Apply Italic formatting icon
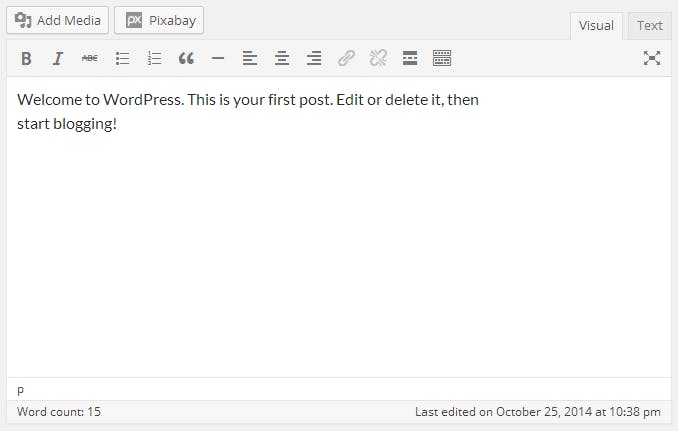 coord(58,58)
